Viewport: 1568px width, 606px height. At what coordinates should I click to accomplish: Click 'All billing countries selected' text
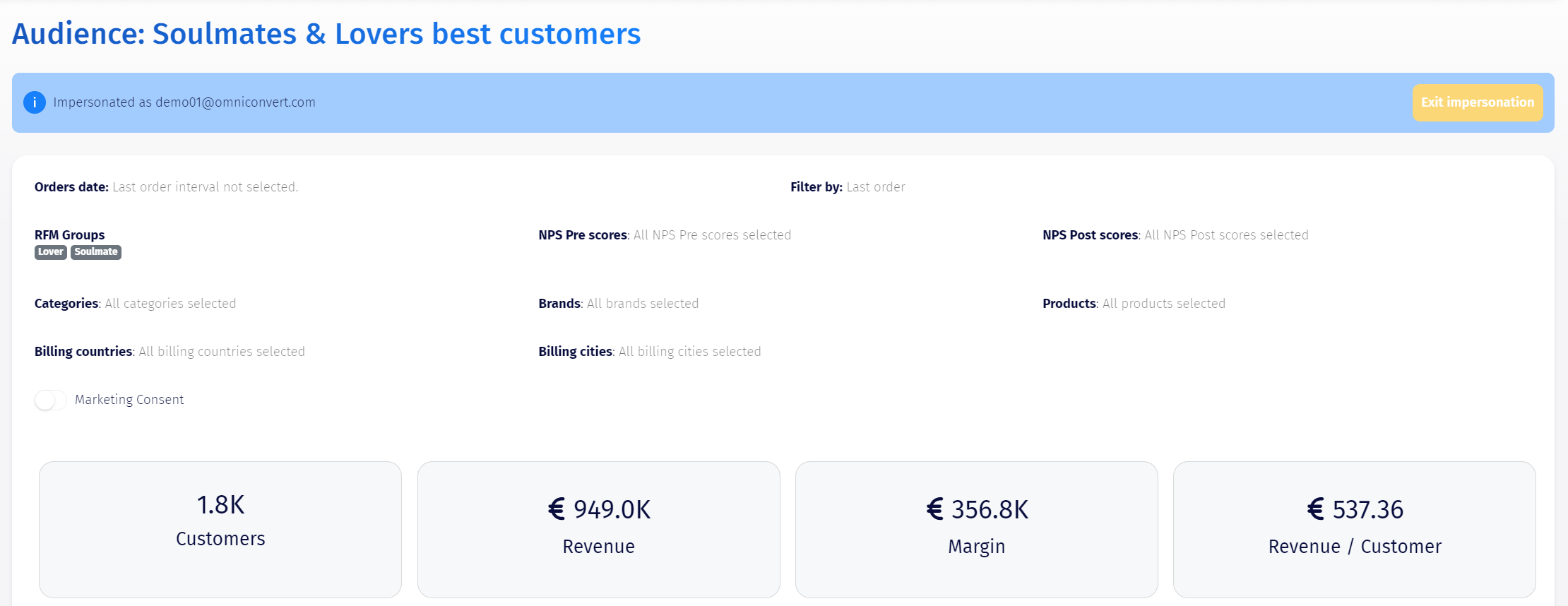[222, 352]
